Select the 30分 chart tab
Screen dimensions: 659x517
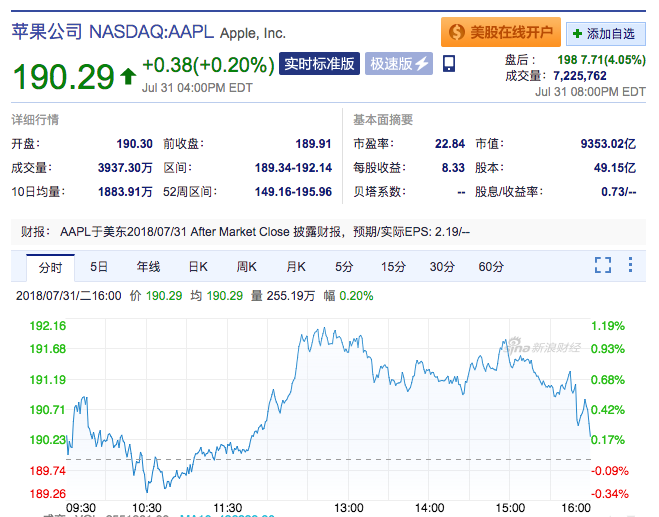click(442, 266)
